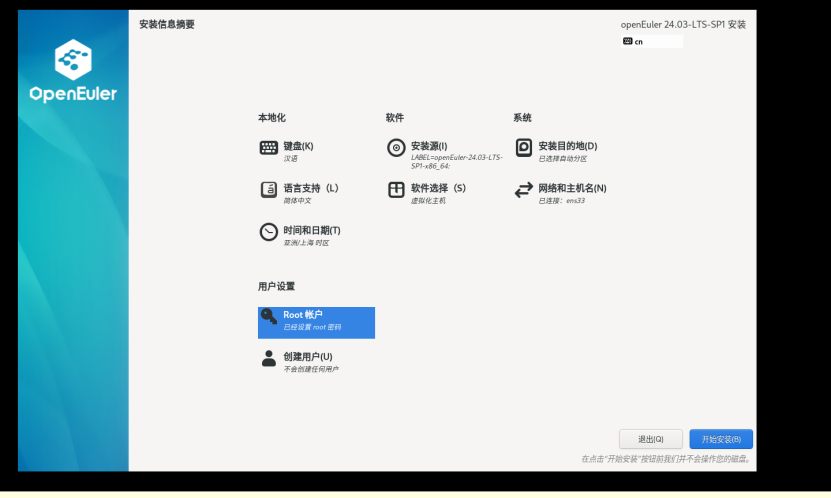Viewport: 831px width, 498px height.
Task: Click the 已连接：ens33 status text
Action: (562, 201)
